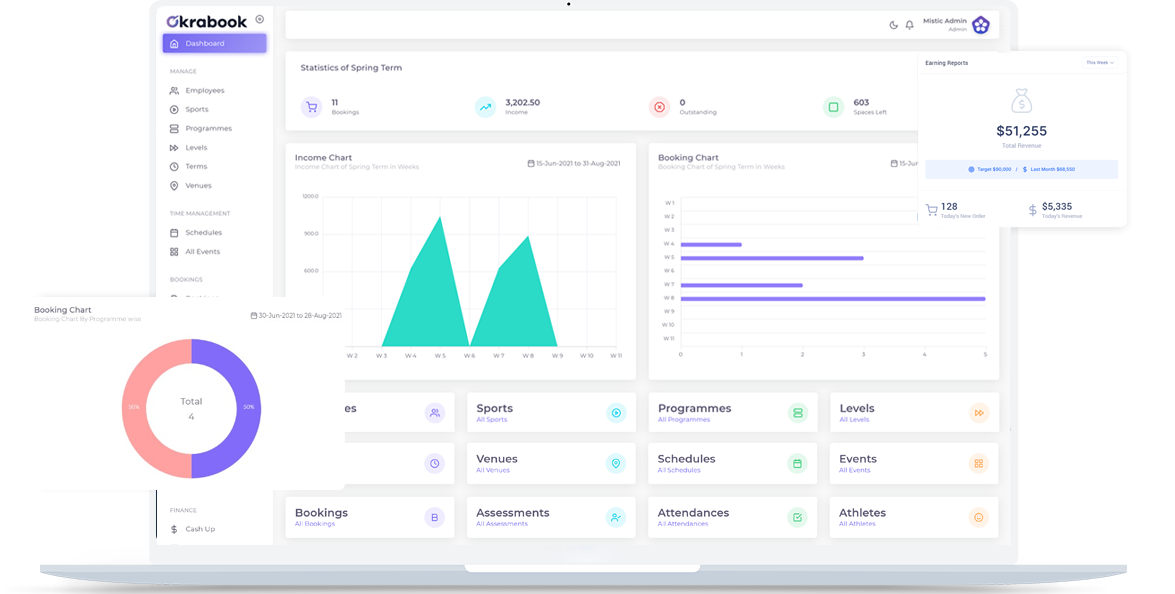Open notifications via the bell icon
The width and height of the screenshot is (1175, 594).
point(909,25)
